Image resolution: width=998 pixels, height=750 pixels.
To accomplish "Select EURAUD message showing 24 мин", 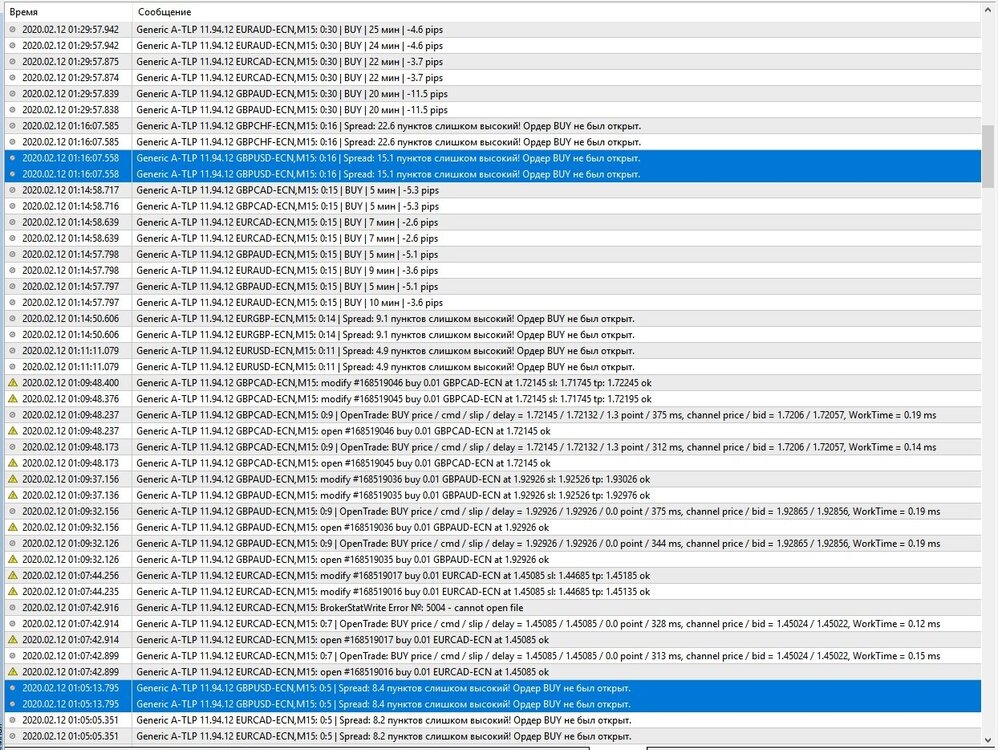I will tap(290, 45).
